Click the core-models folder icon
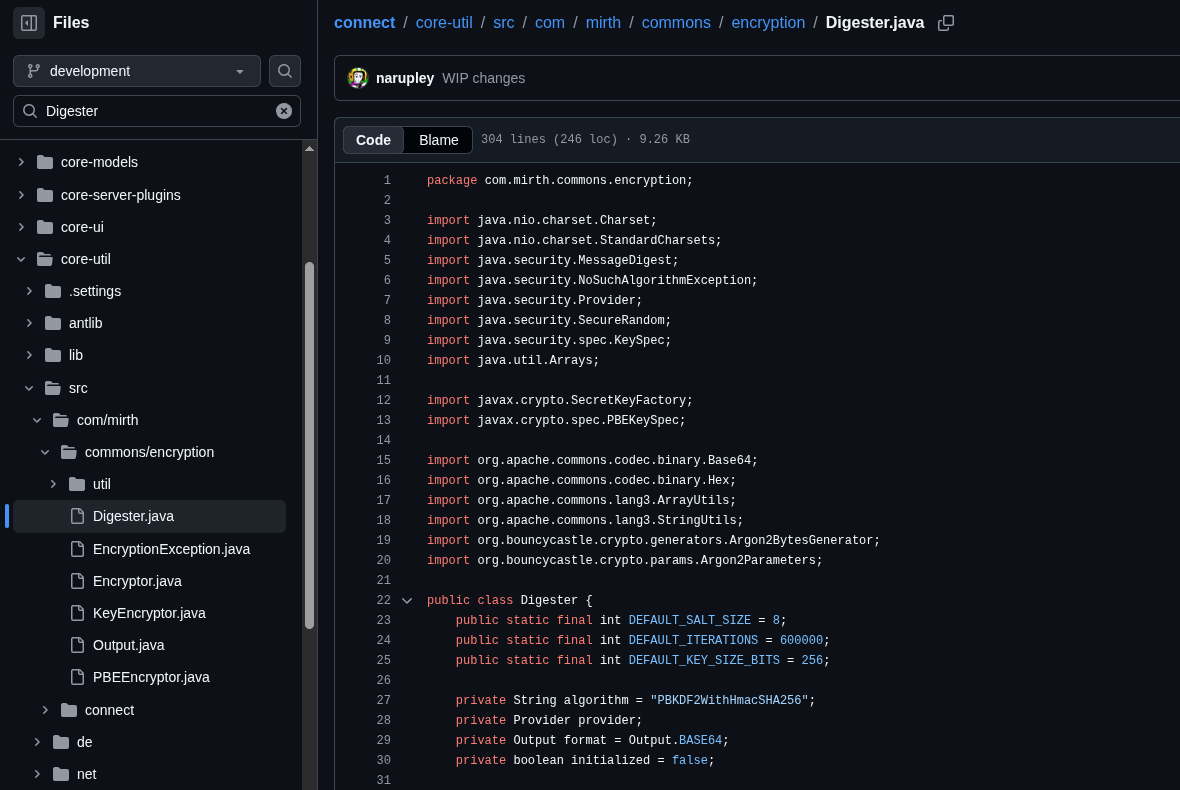 click(45, 163)
